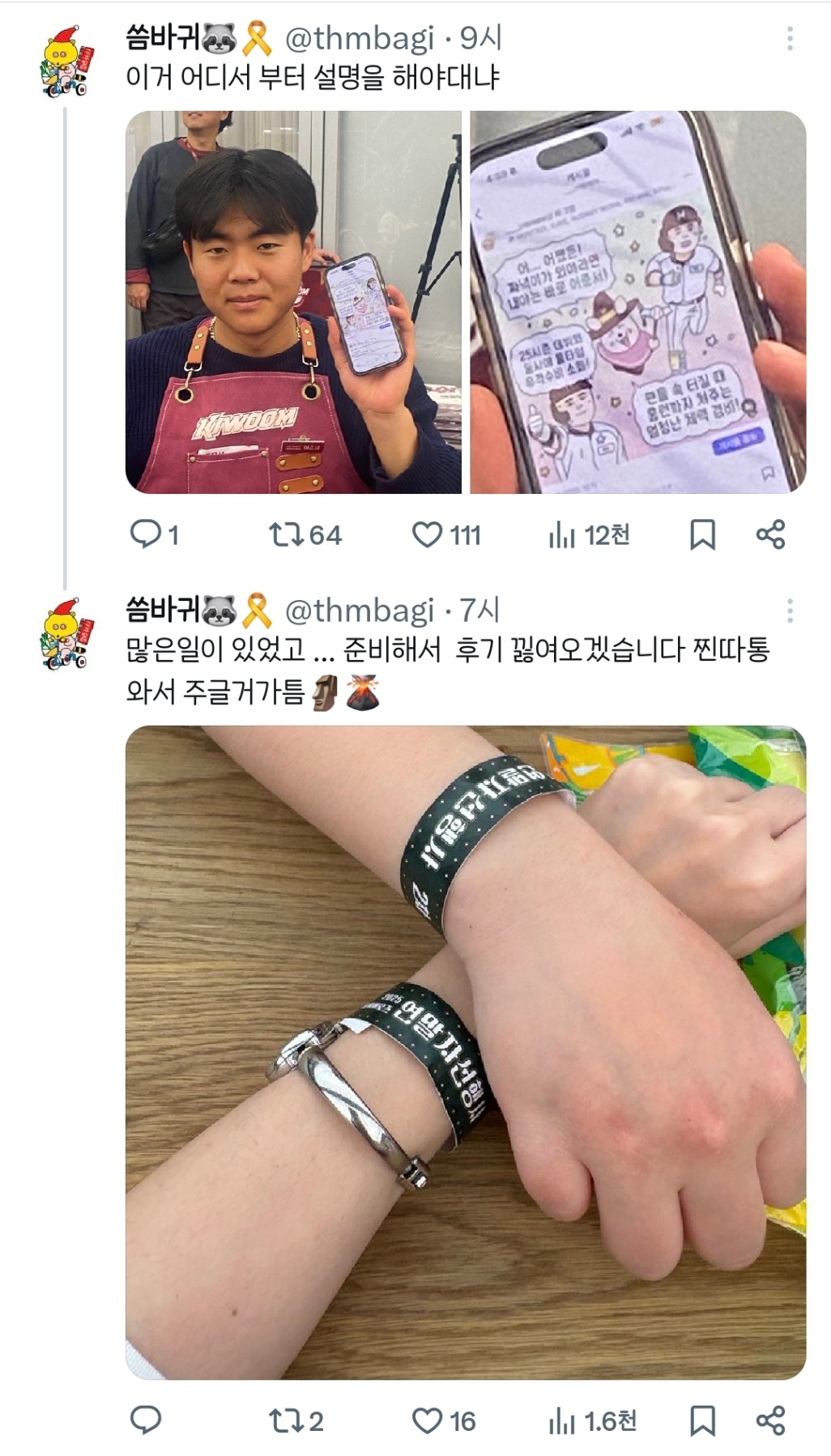
Task: Open the second tweet's profile avatar
Action: point(65,634)
